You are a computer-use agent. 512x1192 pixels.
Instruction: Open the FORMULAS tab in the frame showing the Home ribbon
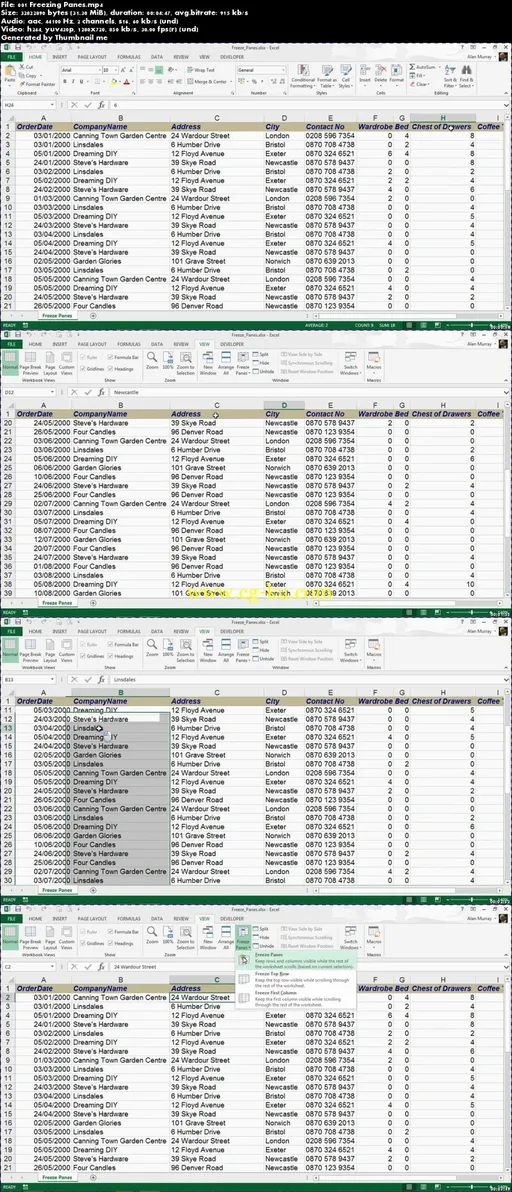pyautogui.click(x=128, y=56)
